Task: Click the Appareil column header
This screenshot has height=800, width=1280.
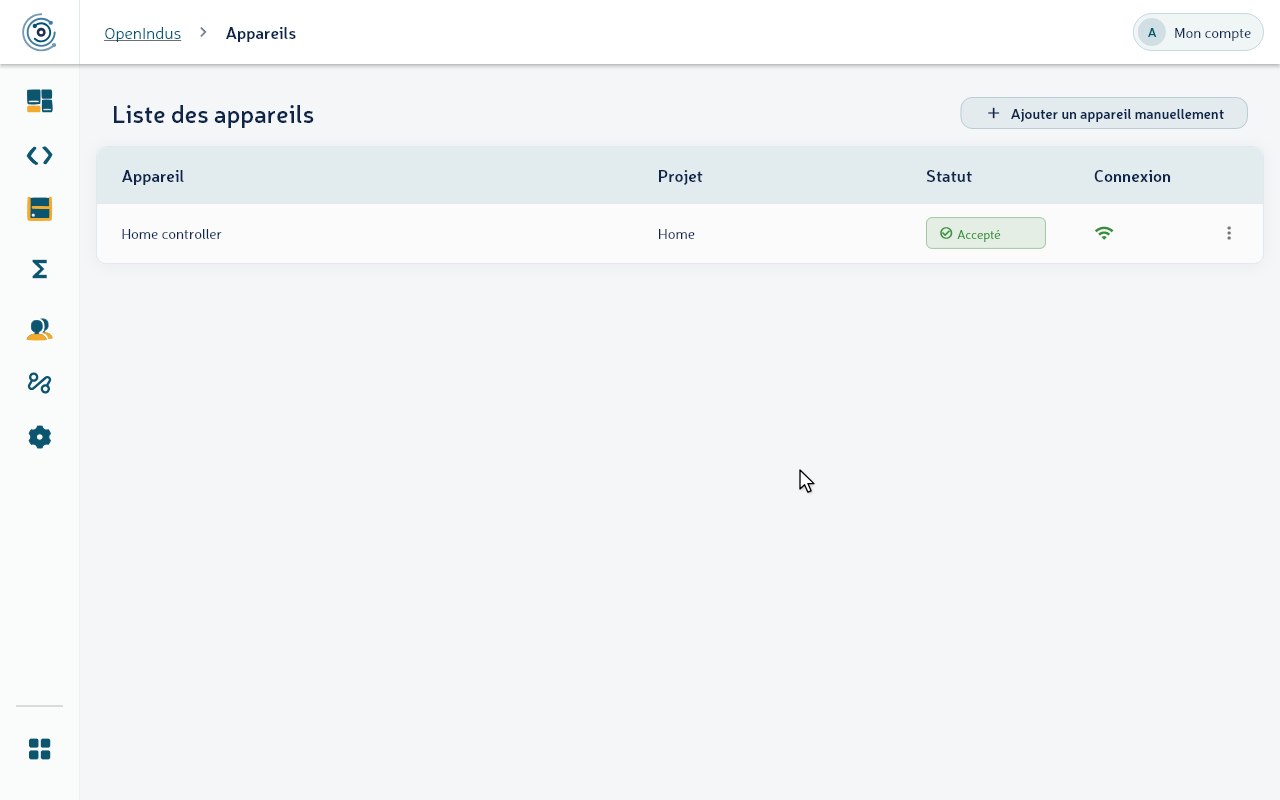Action: [153, 176]
